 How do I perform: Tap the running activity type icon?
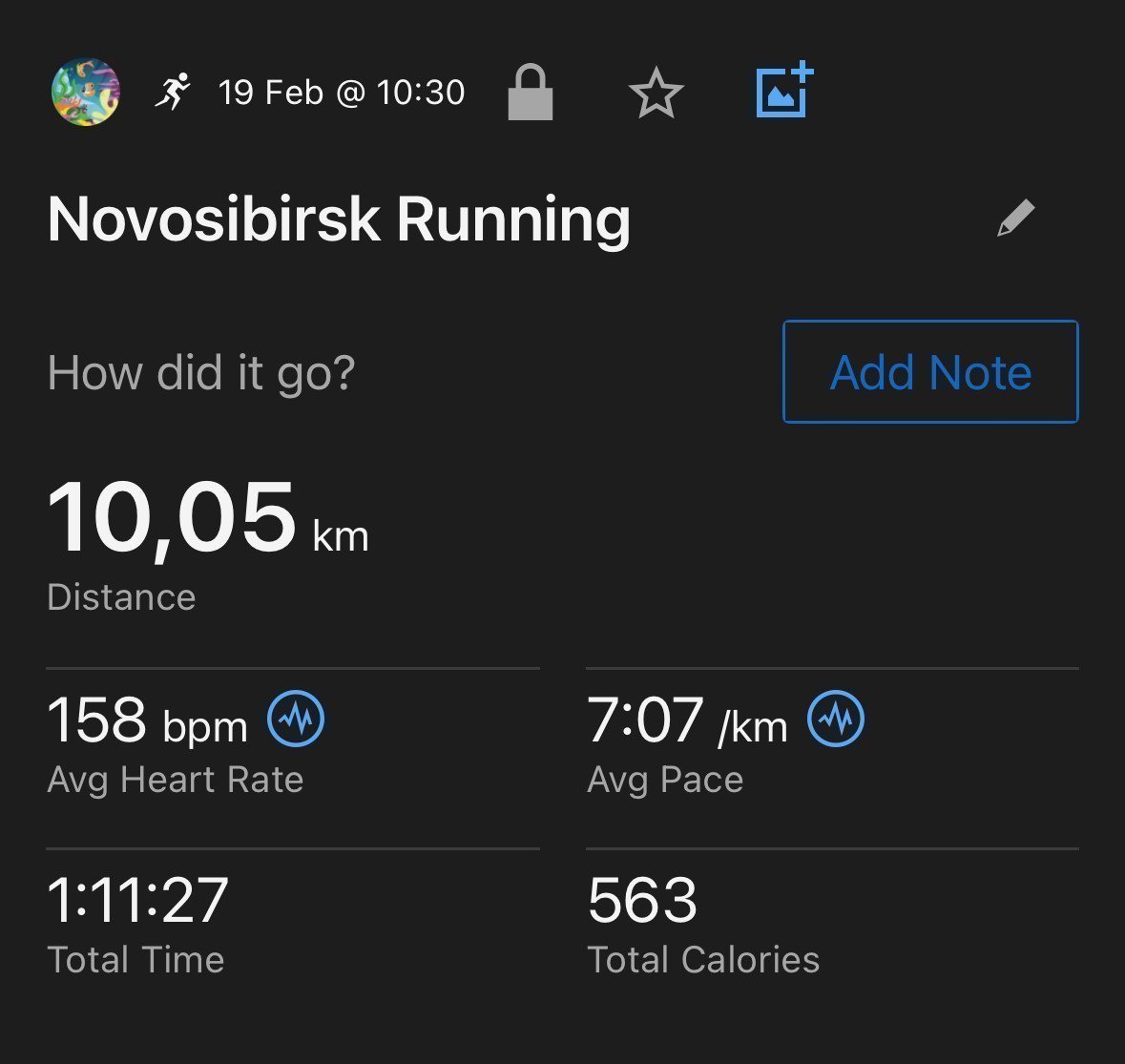tap(173, 91)
